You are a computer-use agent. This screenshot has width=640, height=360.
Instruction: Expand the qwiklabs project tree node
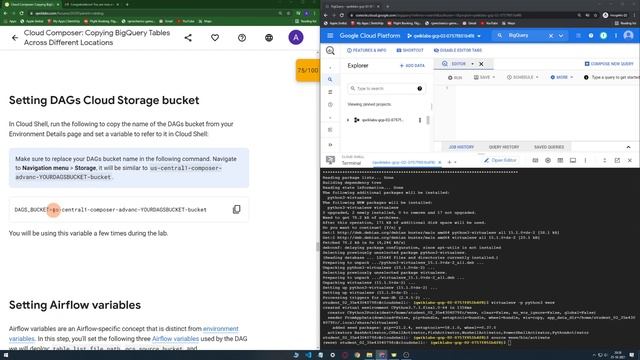[348, 120]
